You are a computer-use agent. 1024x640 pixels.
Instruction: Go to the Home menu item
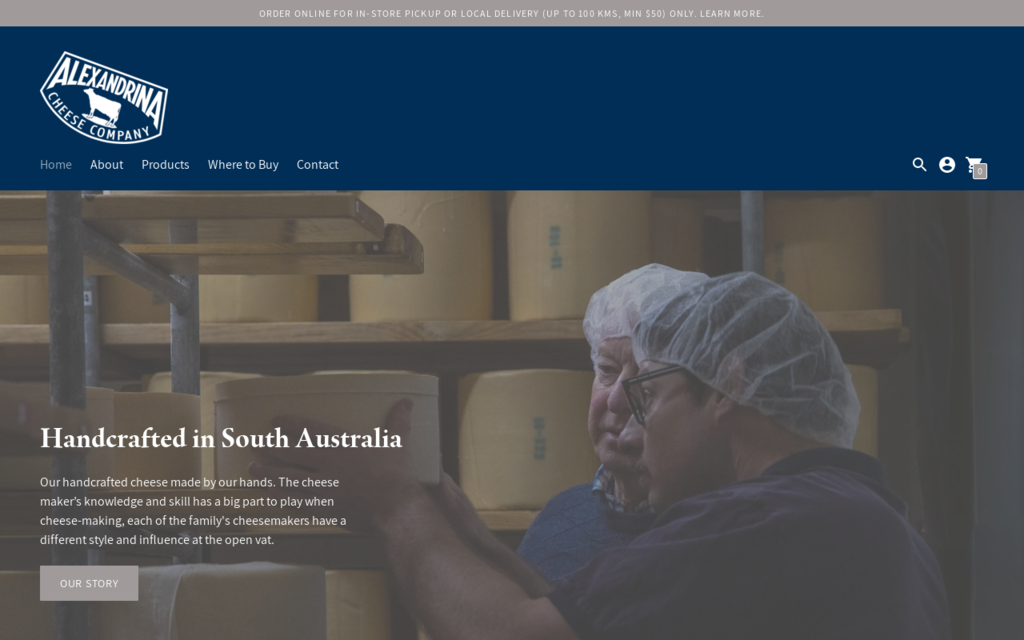56,165
